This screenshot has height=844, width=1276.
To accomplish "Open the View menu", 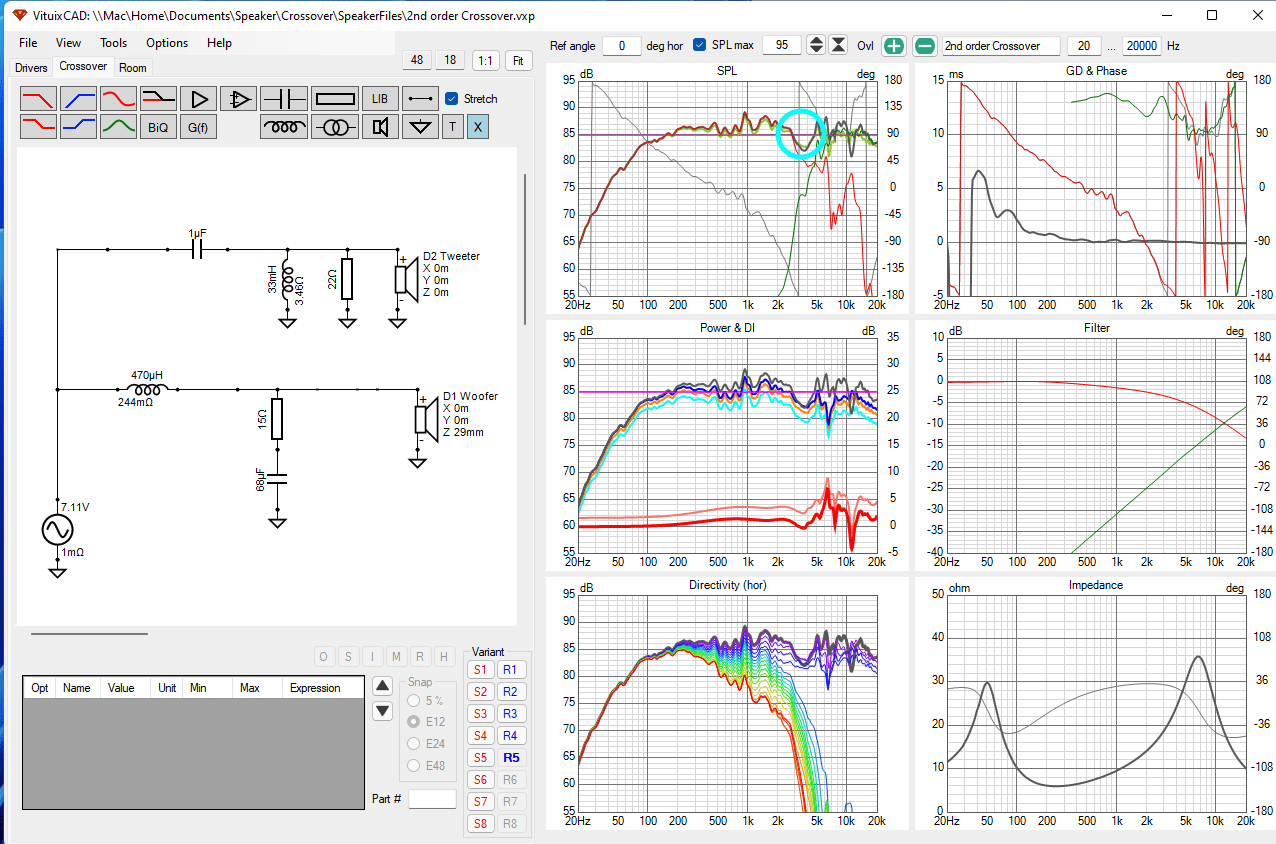I will coord(69,43).
